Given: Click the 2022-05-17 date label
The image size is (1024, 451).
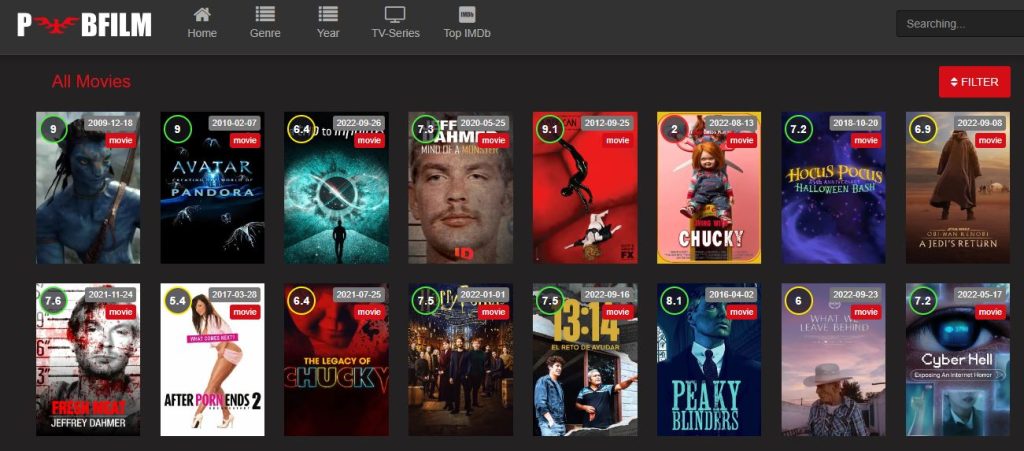Looking at the screenshot, I should tap(980, 294).
